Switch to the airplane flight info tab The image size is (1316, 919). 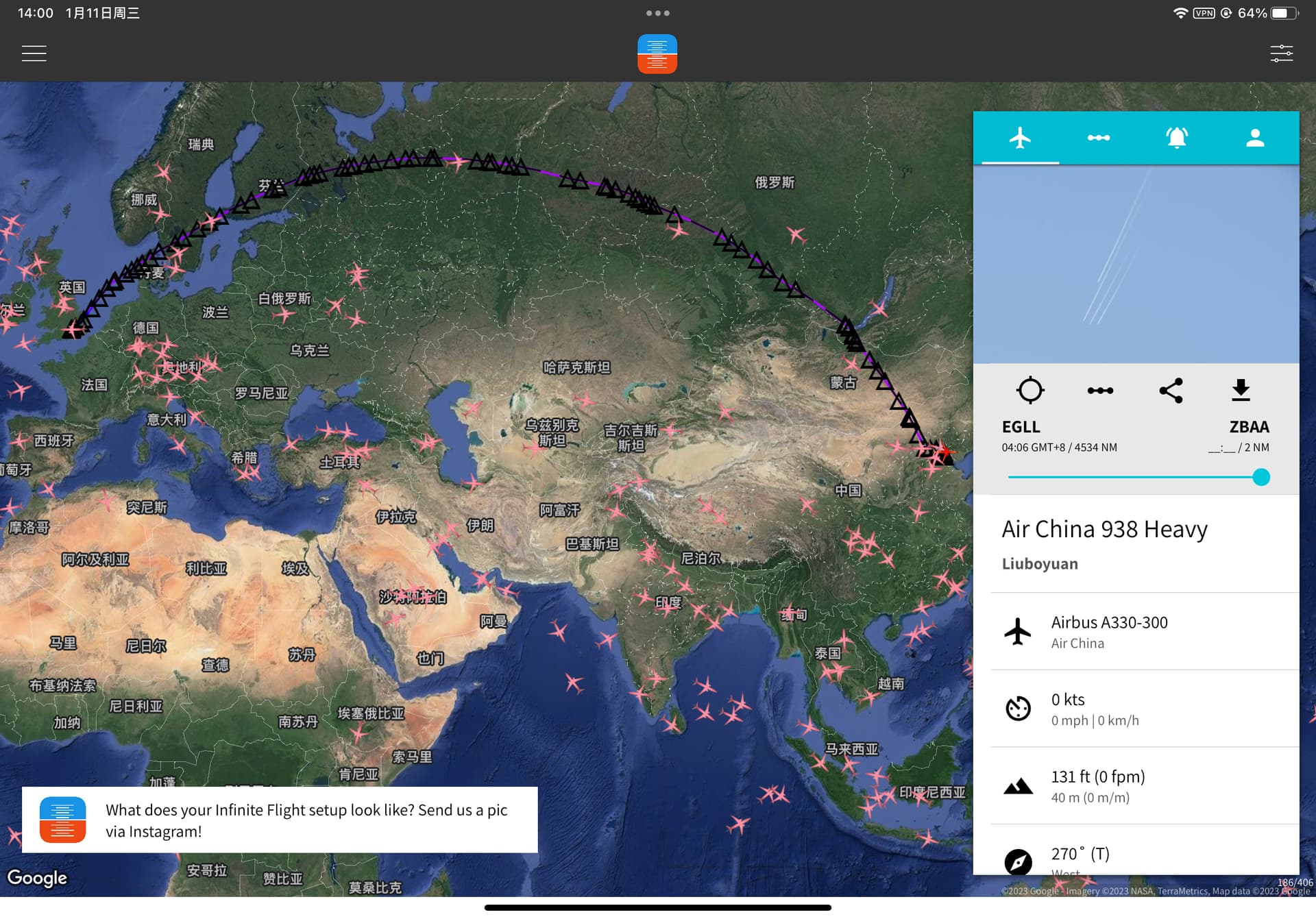click(1020, 138)
